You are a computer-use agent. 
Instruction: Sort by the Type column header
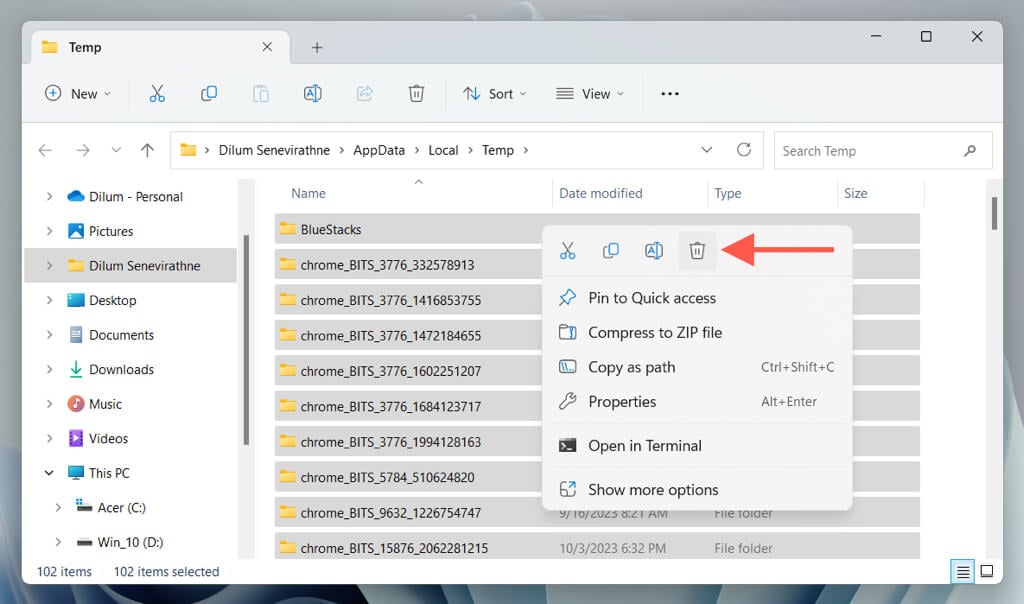(x=728, y=193)
